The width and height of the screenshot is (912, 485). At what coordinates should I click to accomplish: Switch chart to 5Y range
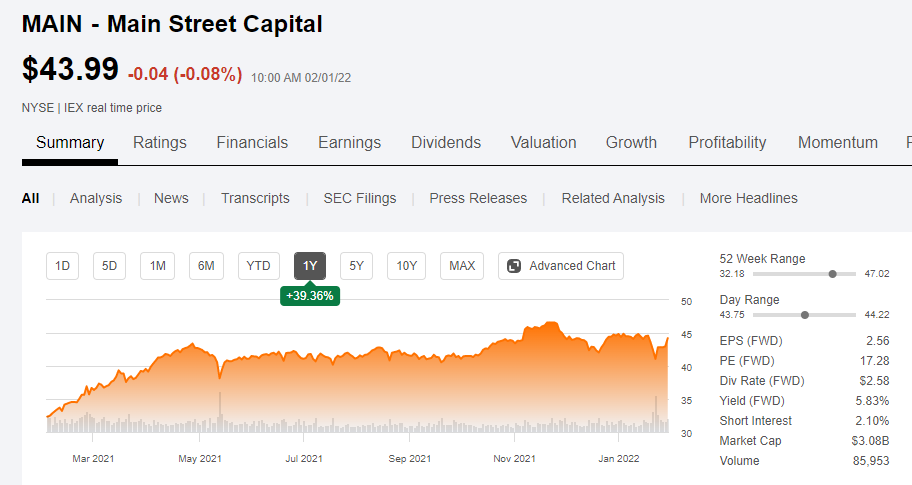(x=357, y=266)
